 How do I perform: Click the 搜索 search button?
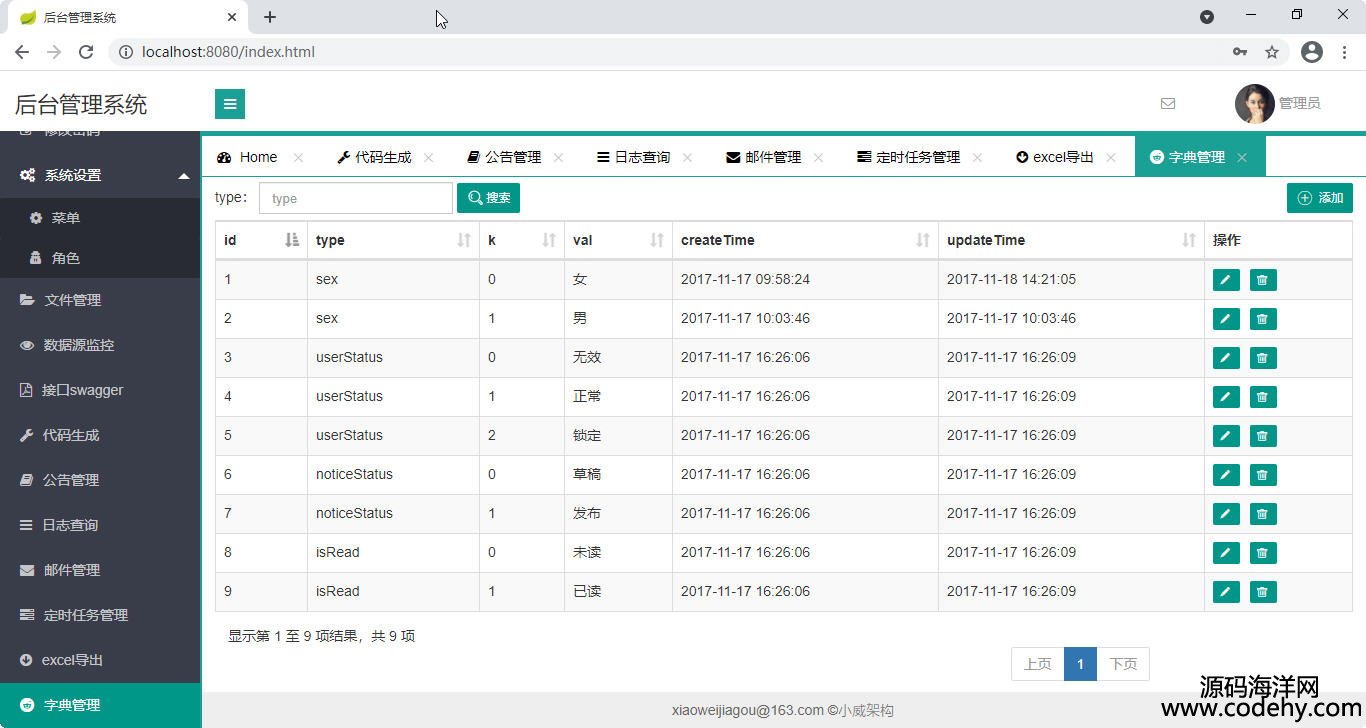(x=488, y=198)
